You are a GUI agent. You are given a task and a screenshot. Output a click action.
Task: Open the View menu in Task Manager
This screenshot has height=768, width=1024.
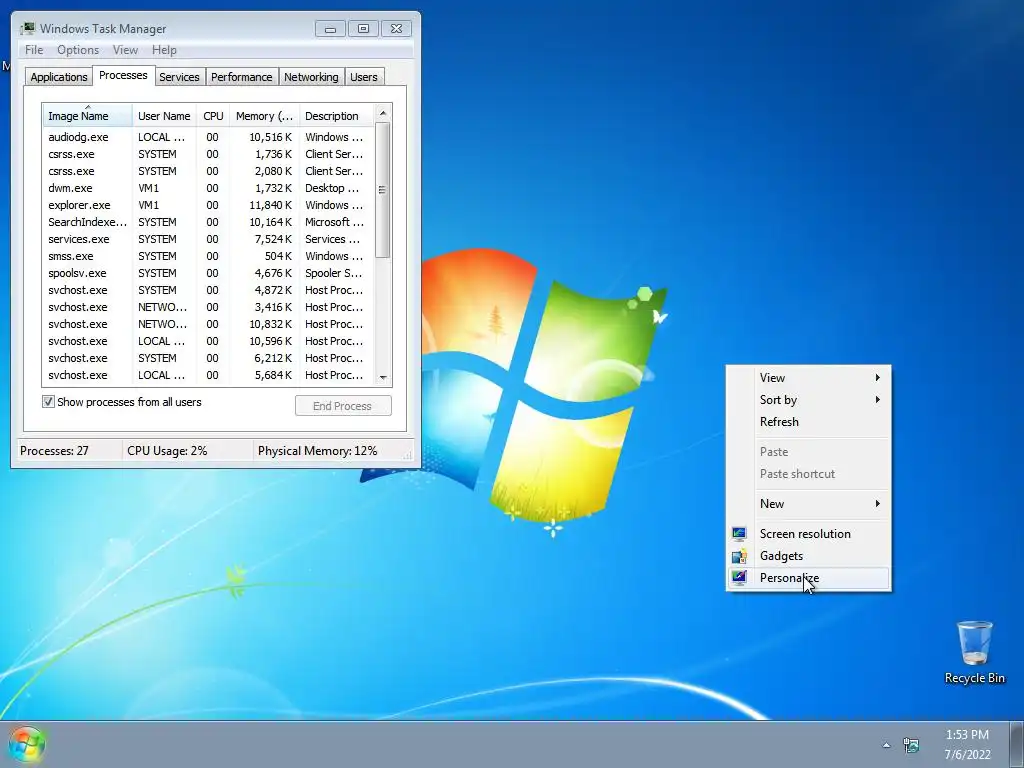[125, 50]
